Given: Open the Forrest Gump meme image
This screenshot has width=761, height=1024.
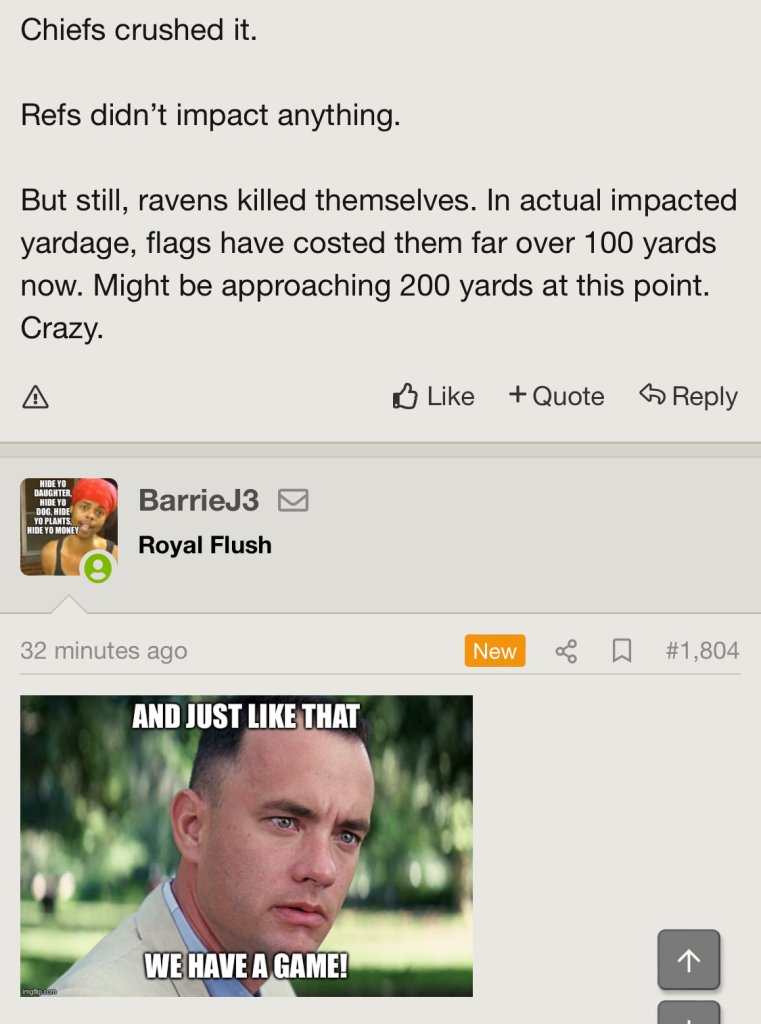Looking at the screenshot, I should tap(246, 846).
